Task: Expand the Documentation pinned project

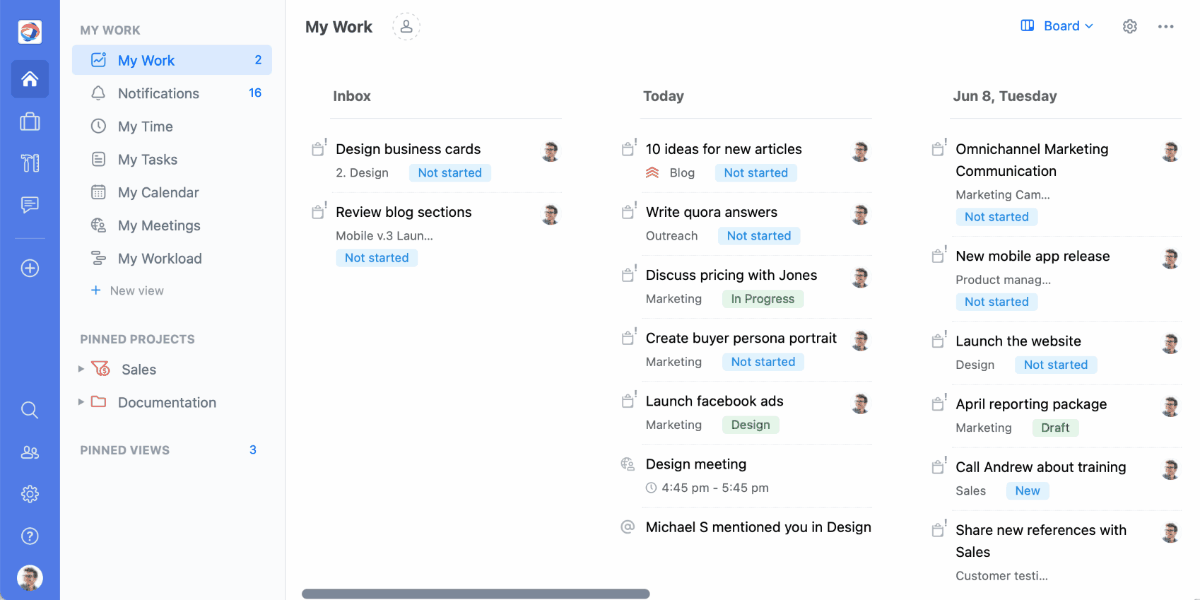Action: [x=82, y=402]
